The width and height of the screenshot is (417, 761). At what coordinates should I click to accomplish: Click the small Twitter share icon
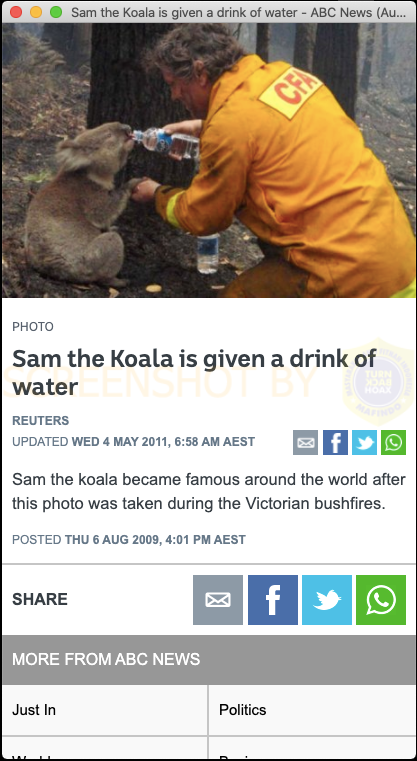coord(364,443)
